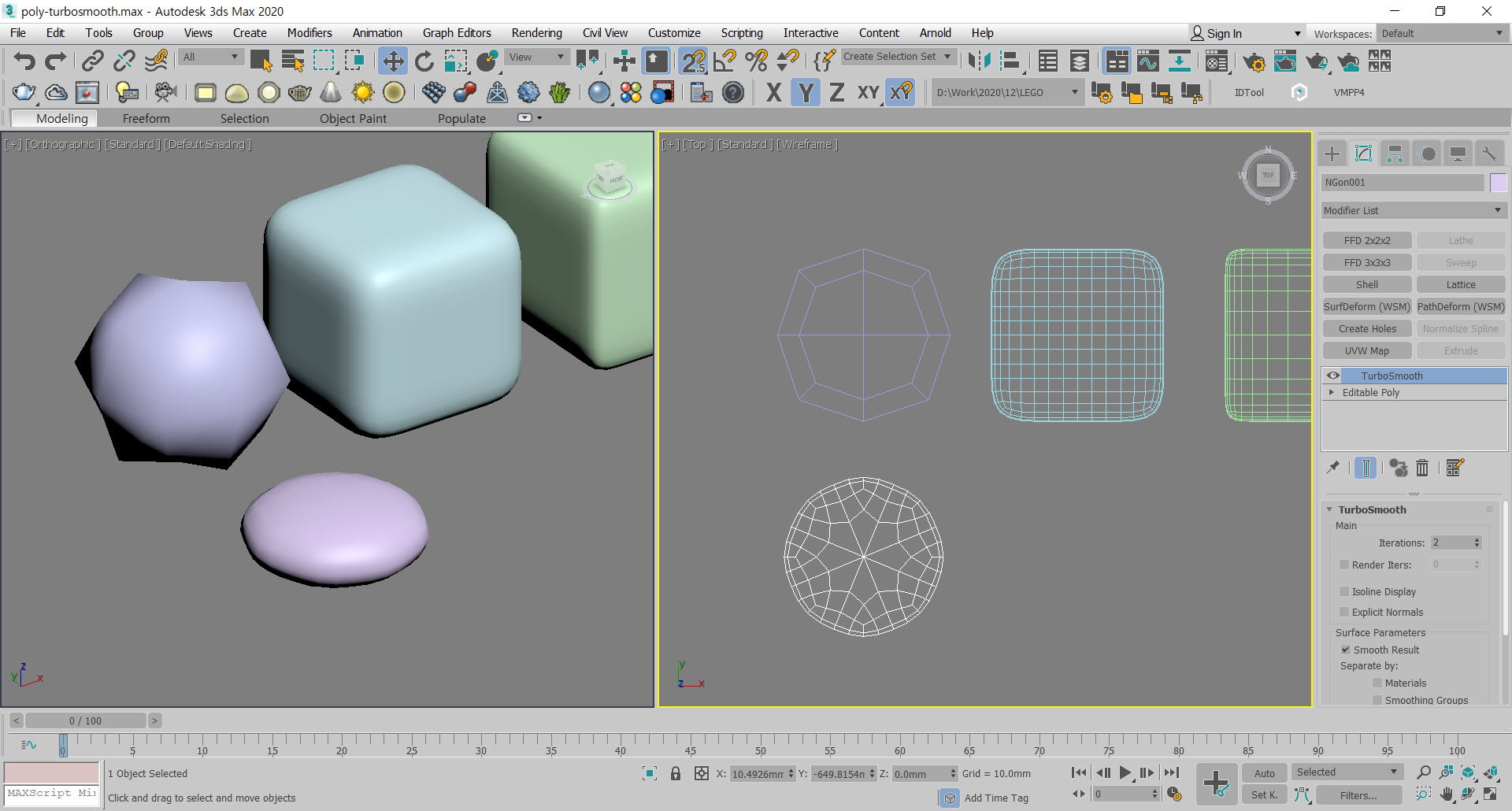Switch to the Object Paint ribbon tab
Image resolution: width=1512 pixels, height=811 pixels.
click(x=353, y=118)
